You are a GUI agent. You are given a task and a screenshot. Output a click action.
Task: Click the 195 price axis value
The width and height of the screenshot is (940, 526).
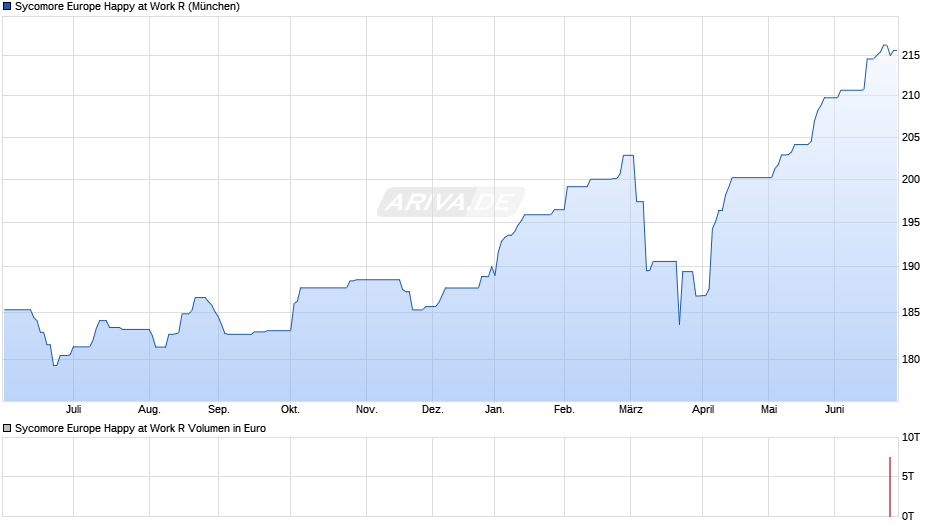[911, 223]
